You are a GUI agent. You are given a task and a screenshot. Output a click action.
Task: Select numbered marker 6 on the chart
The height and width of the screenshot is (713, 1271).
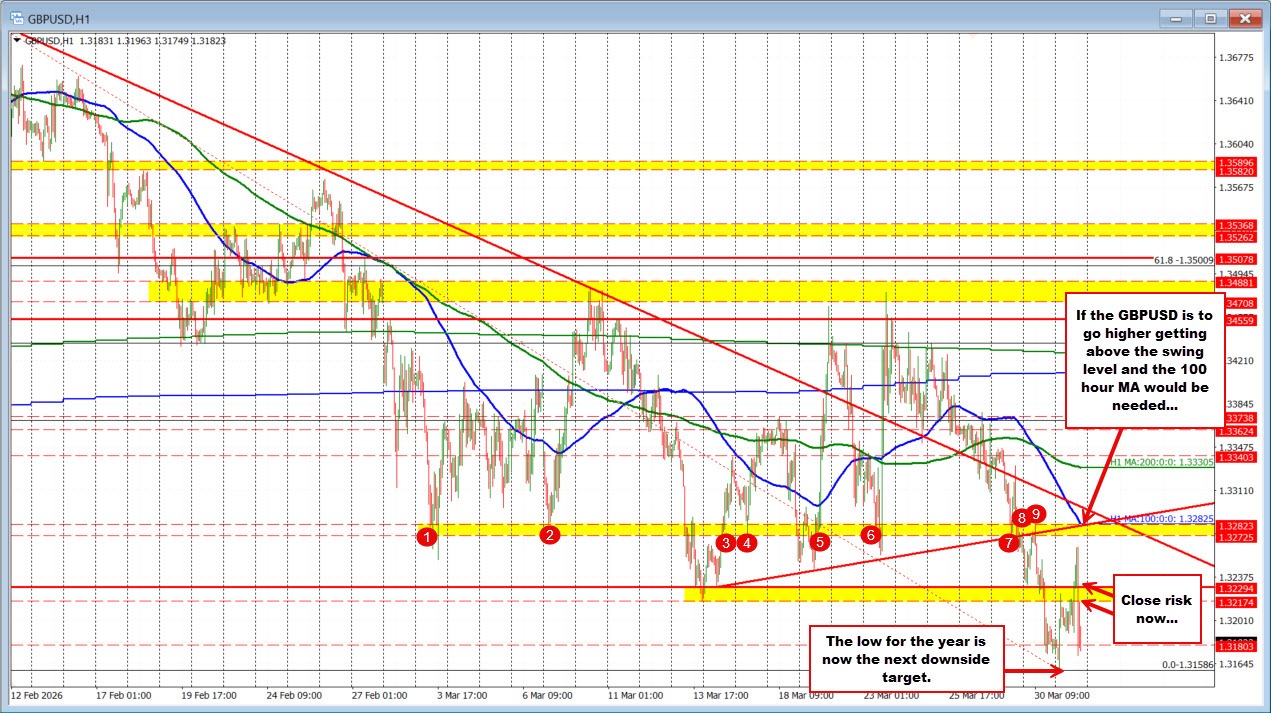tap(869, 535)
